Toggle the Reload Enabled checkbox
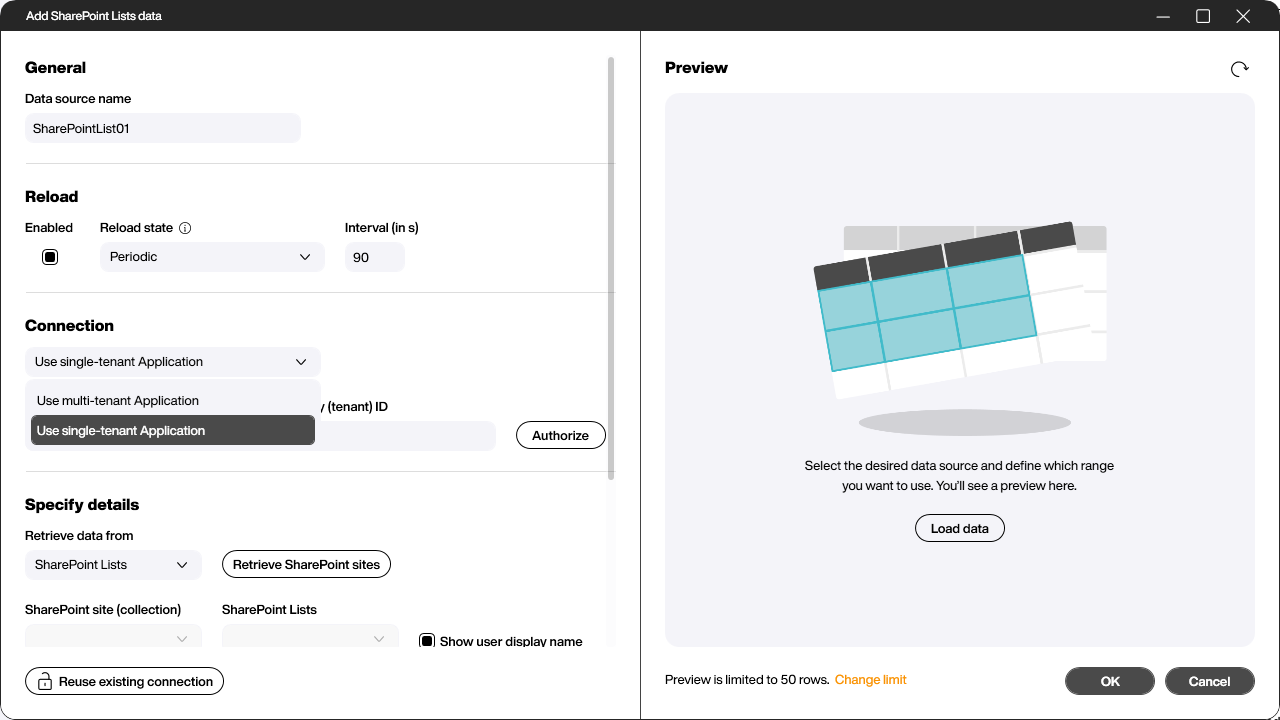This screenshot has width=1280, height=720. [50, 257]
